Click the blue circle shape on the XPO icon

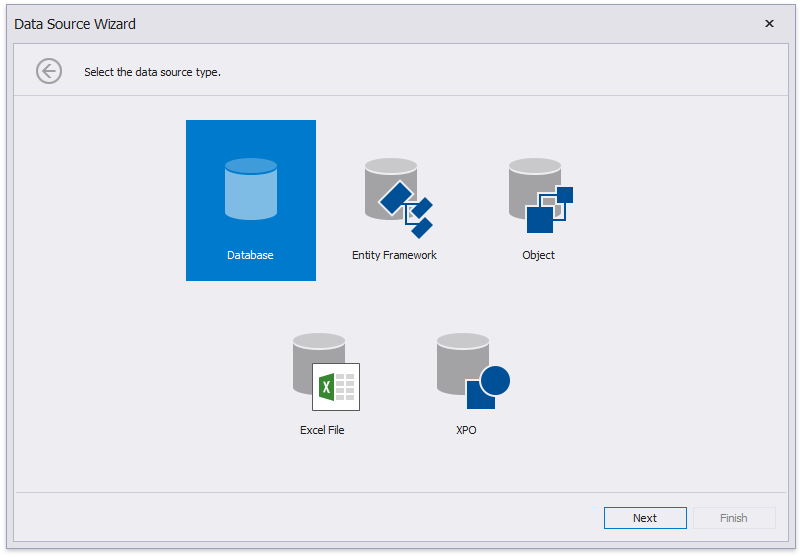click(494, 381)
